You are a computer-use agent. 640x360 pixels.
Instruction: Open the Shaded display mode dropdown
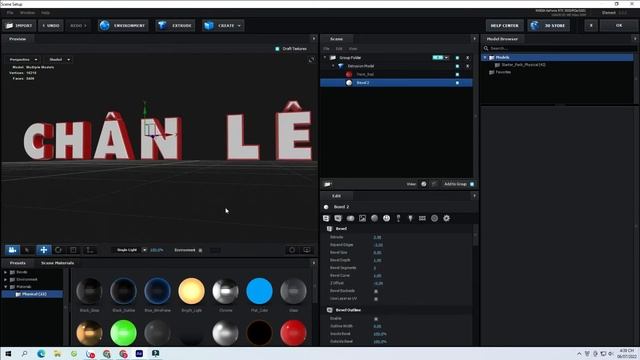tap(59, 60)
